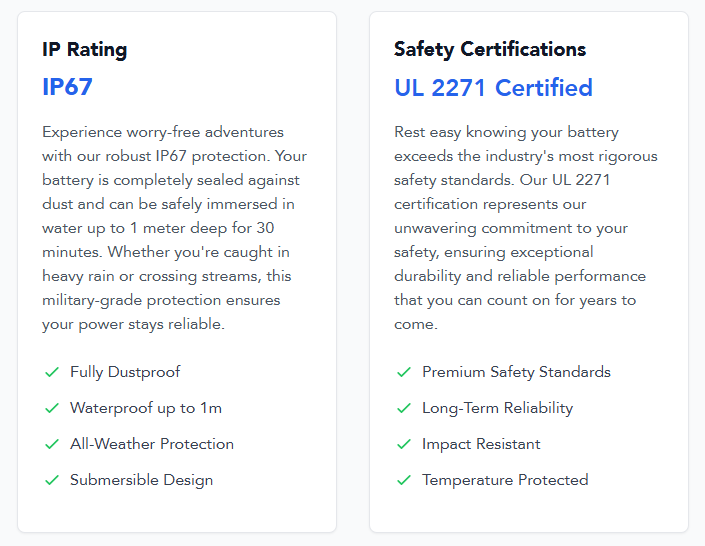This screenshot has height=546, width=705.
Task: Click the check icon beside Submersible Design
Action: coord(52,480)
